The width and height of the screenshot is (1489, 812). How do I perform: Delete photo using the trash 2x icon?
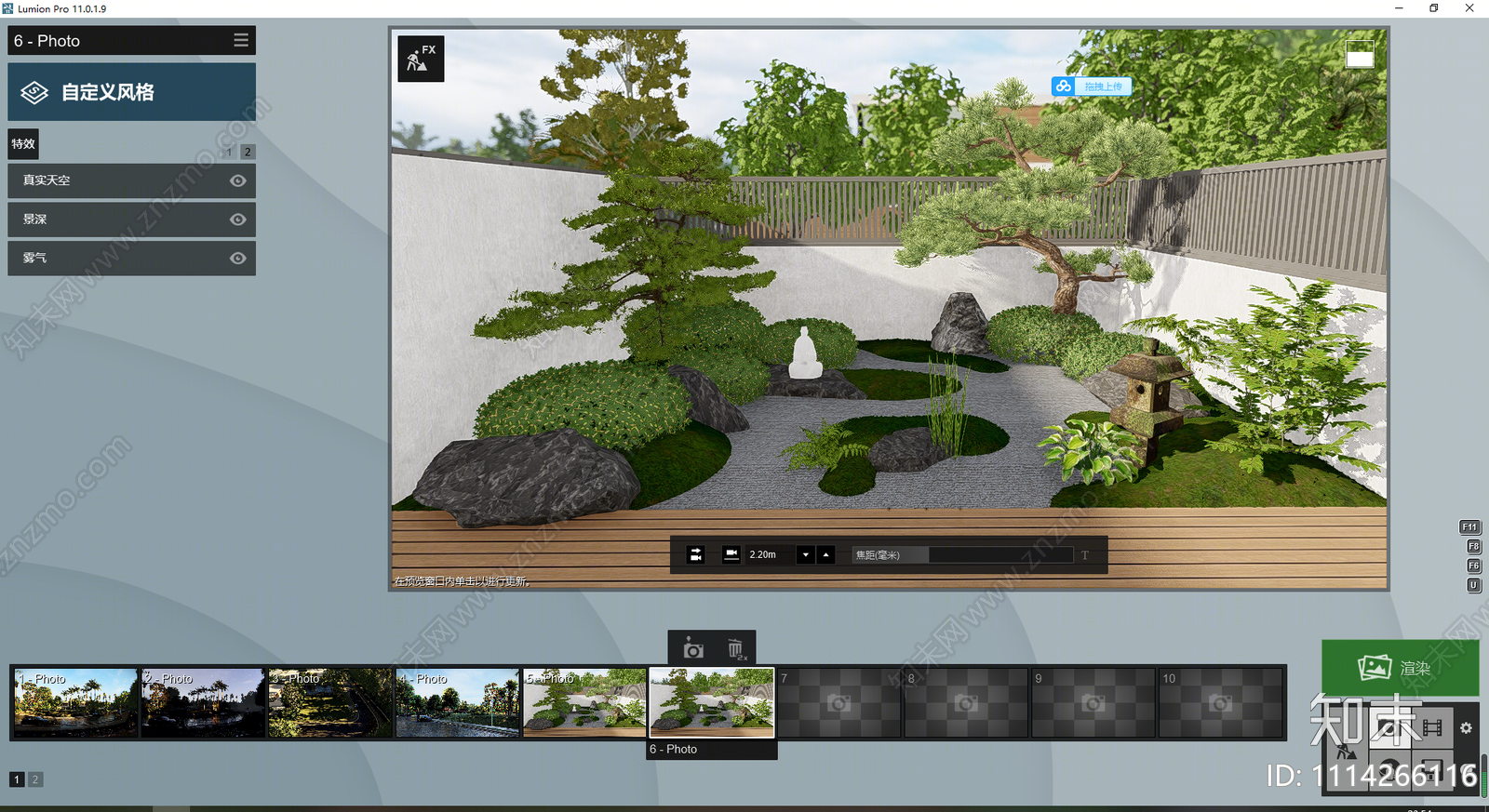point(736,649)
